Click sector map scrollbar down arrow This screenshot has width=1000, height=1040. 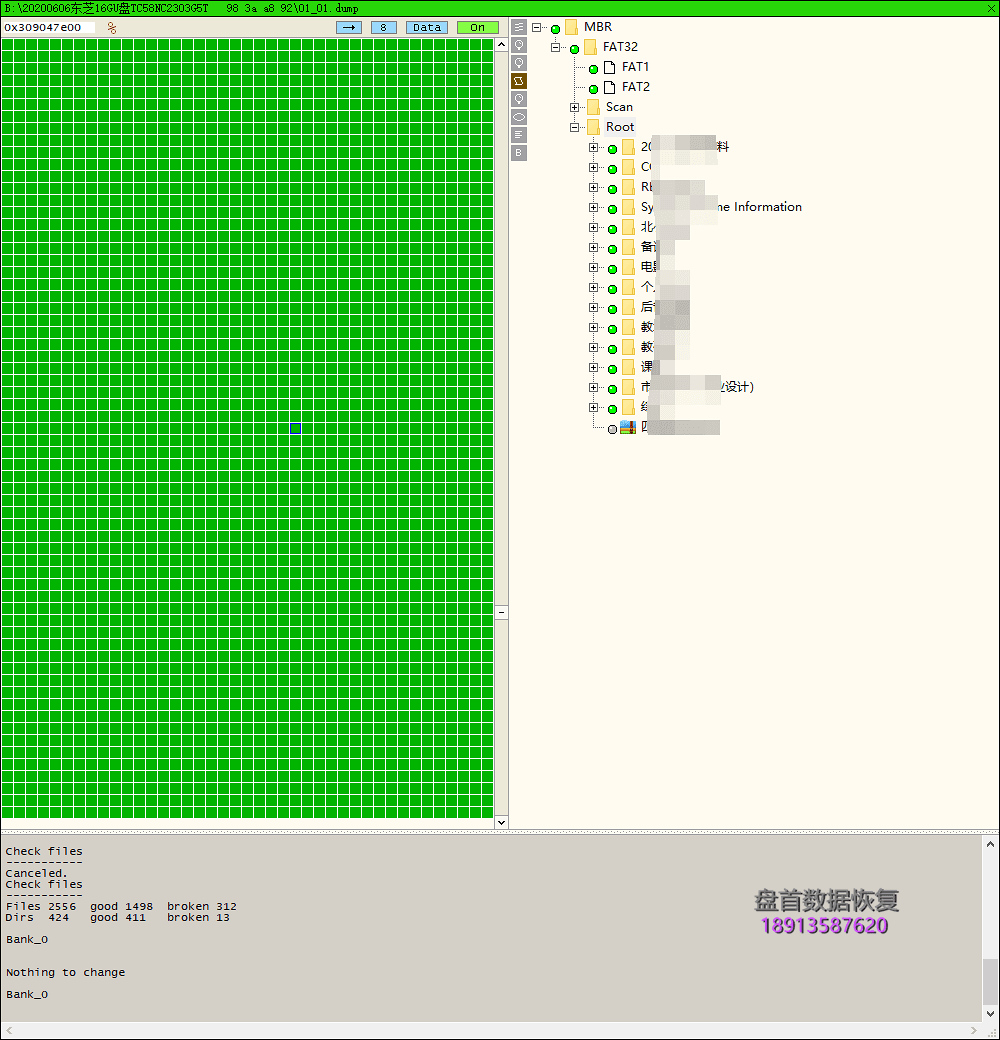pos(501,822)
